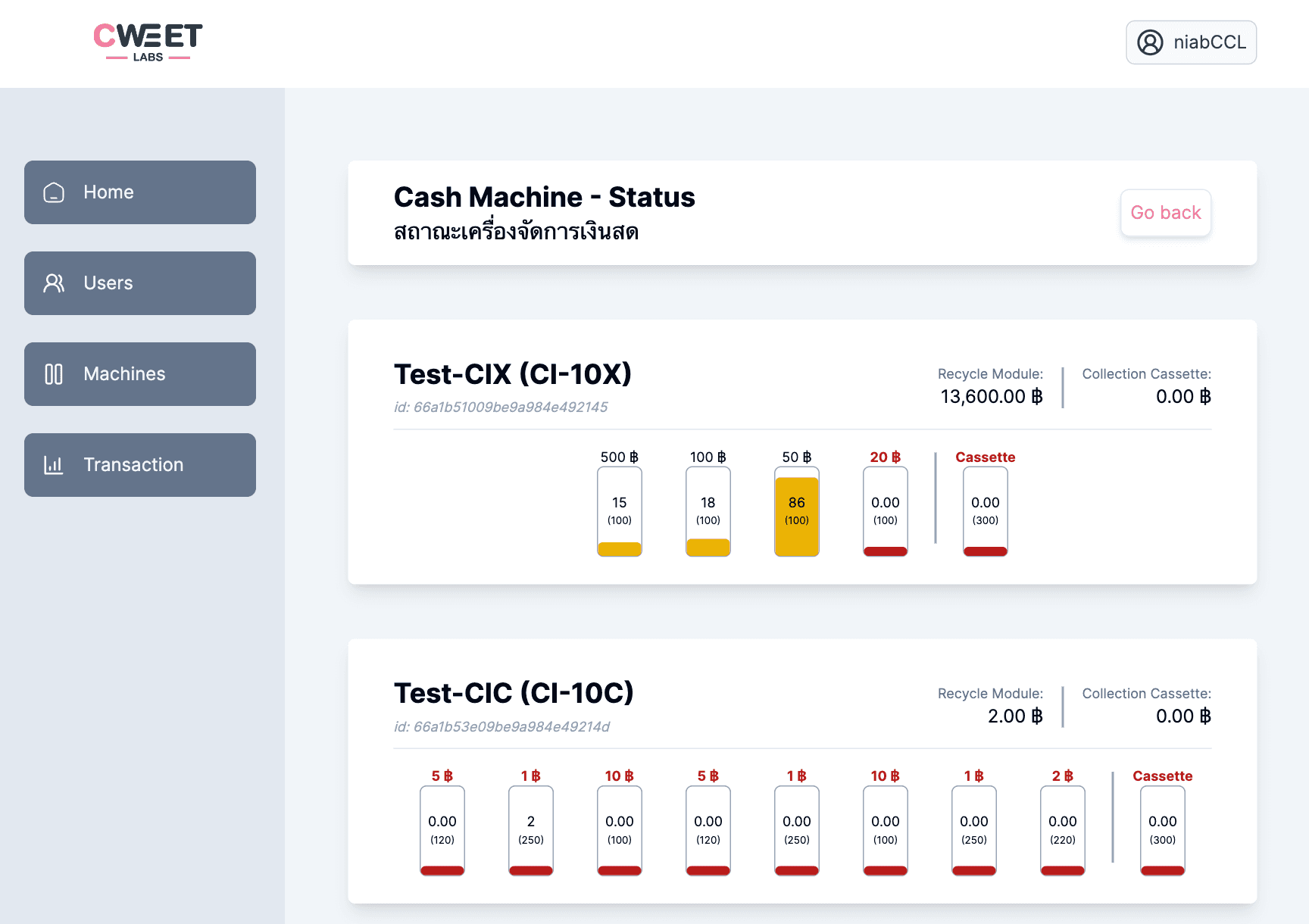
Task: Click the Recycle Module total 13,600.00 ฿
Action: [991, 396]
